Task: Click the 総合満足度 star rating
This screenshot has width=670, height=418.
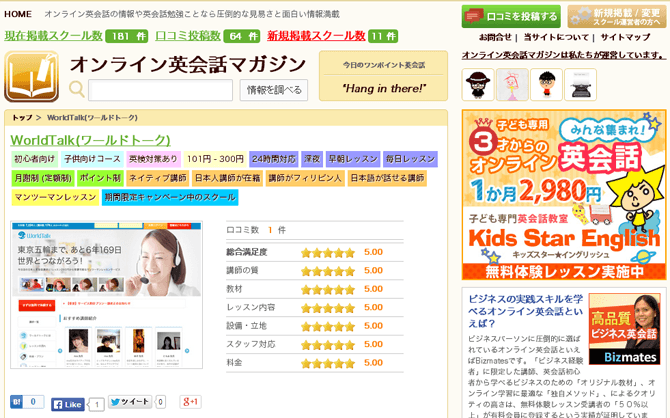Action: pyautogui.click(x=328, y=253)
